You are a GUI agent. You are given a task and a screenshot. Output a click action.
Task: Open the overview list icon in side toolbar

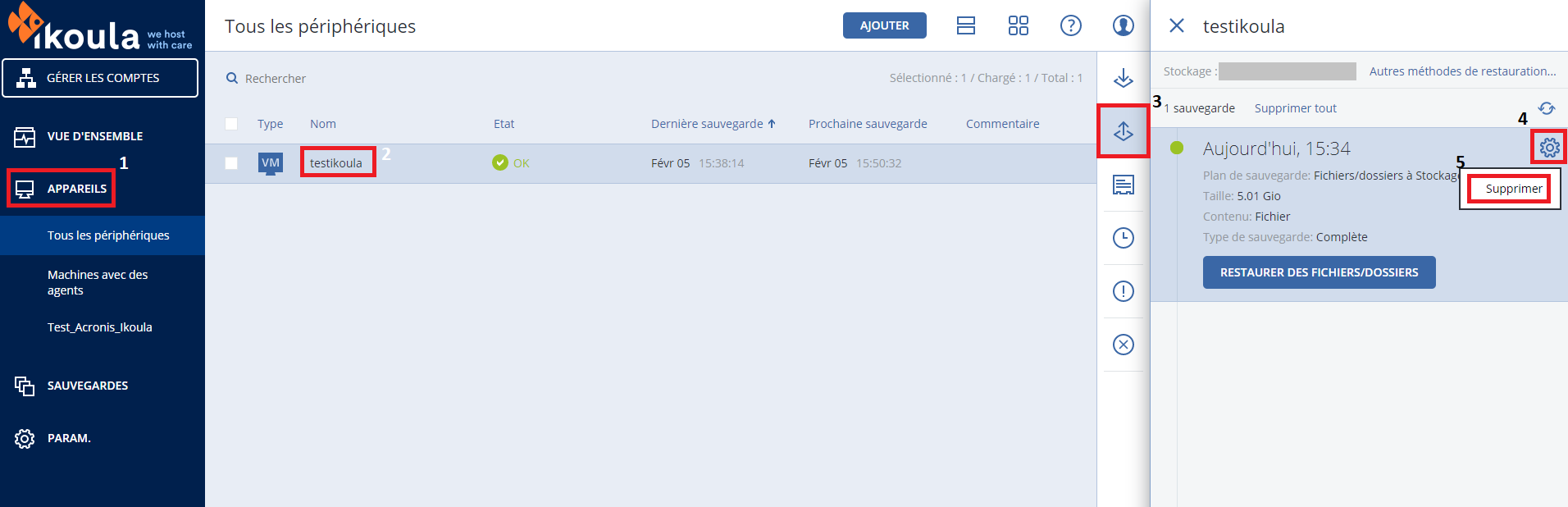[1124, 185]
